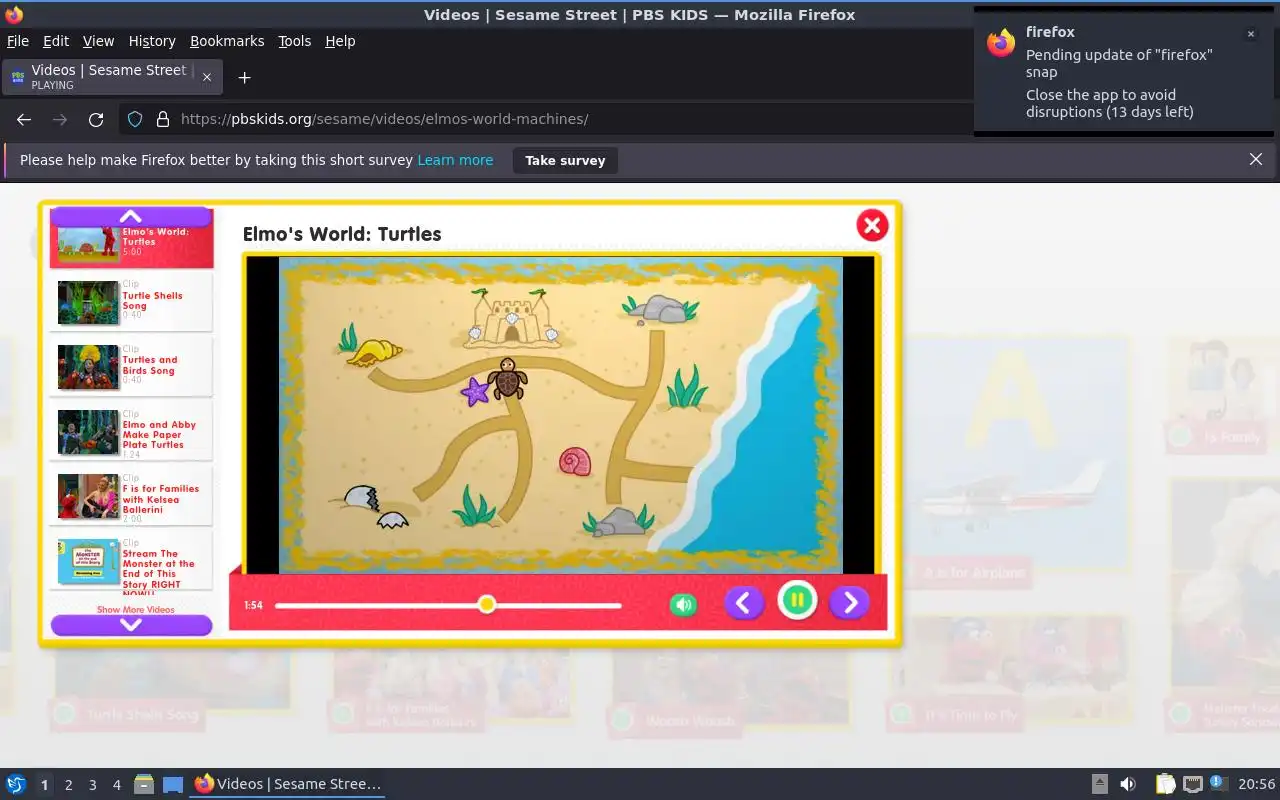The height and width of the screenshot is (800, 1280).
Task: Open the Help menu
Action: point(340,41)
